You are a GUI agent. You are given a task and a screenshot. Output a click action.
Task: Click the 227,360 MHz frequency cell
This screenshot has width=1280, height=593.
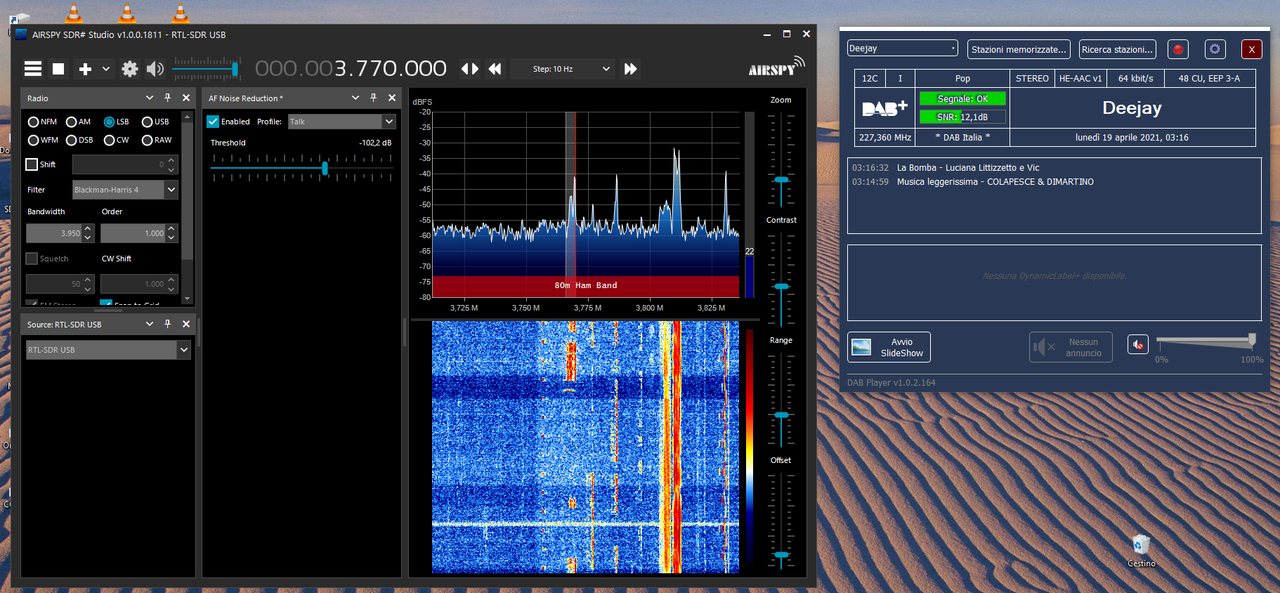(x=885, y=137)
